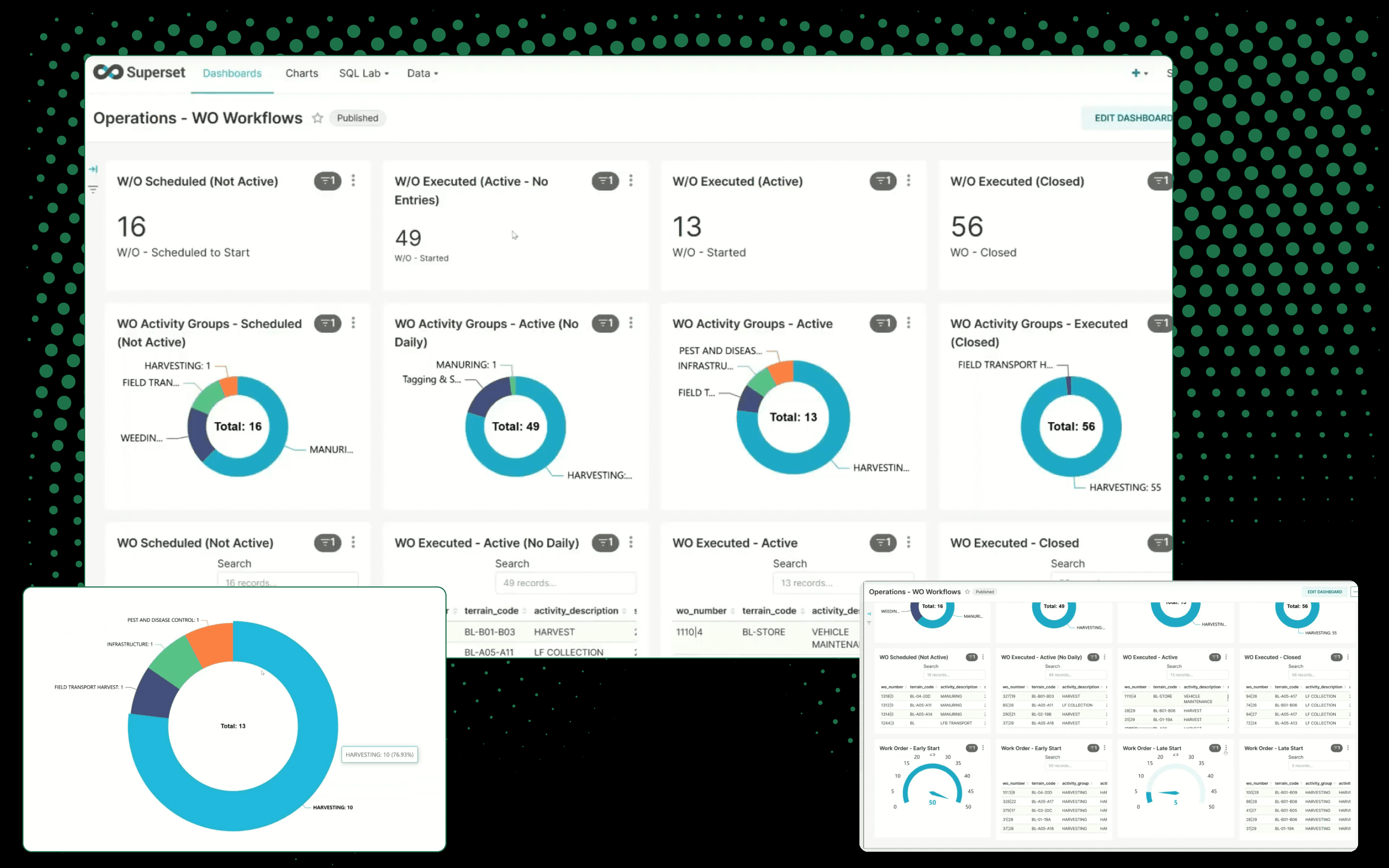This screenshot has height=868, width=1389.
Task: Click orange slice in Scheduled donut chart
Action: click(230, 386)
